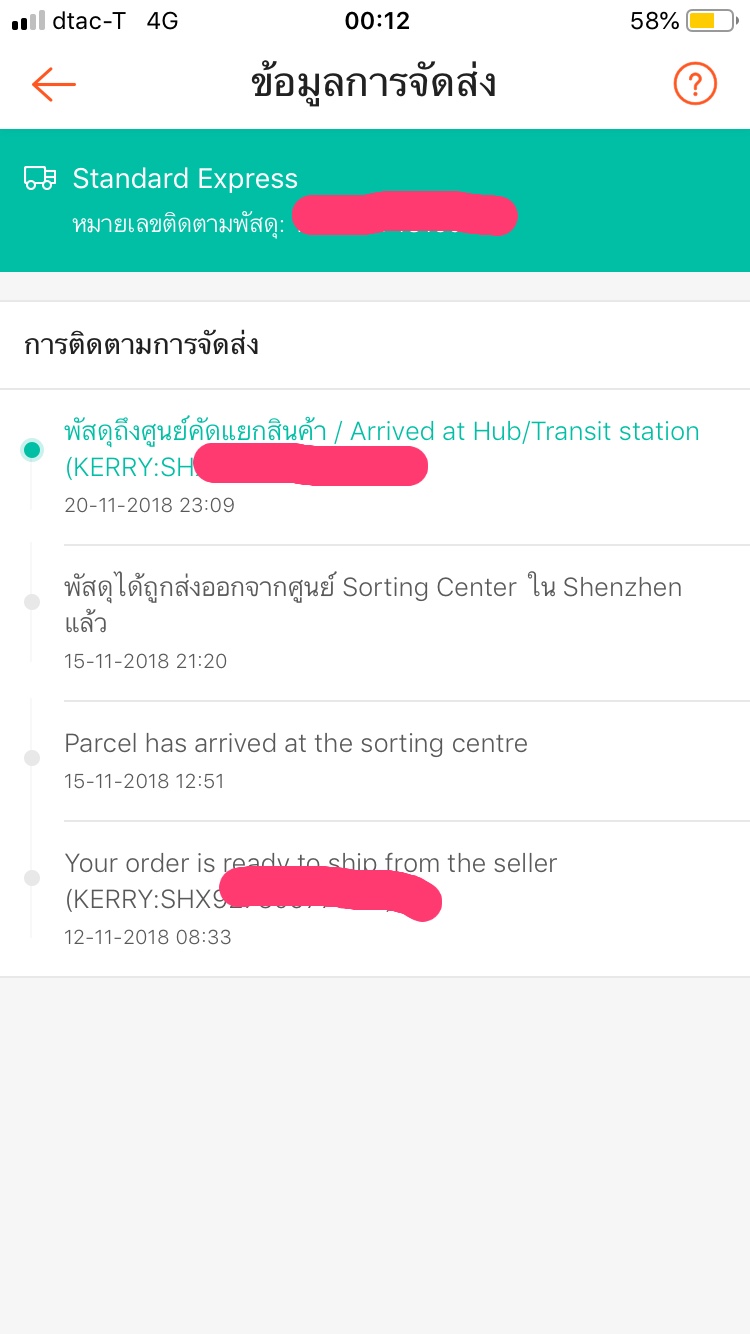Select the Shenzhen sorting center timeline dot
The height and width of the screenshot is (1334, 750).
[x=32, y=602]
